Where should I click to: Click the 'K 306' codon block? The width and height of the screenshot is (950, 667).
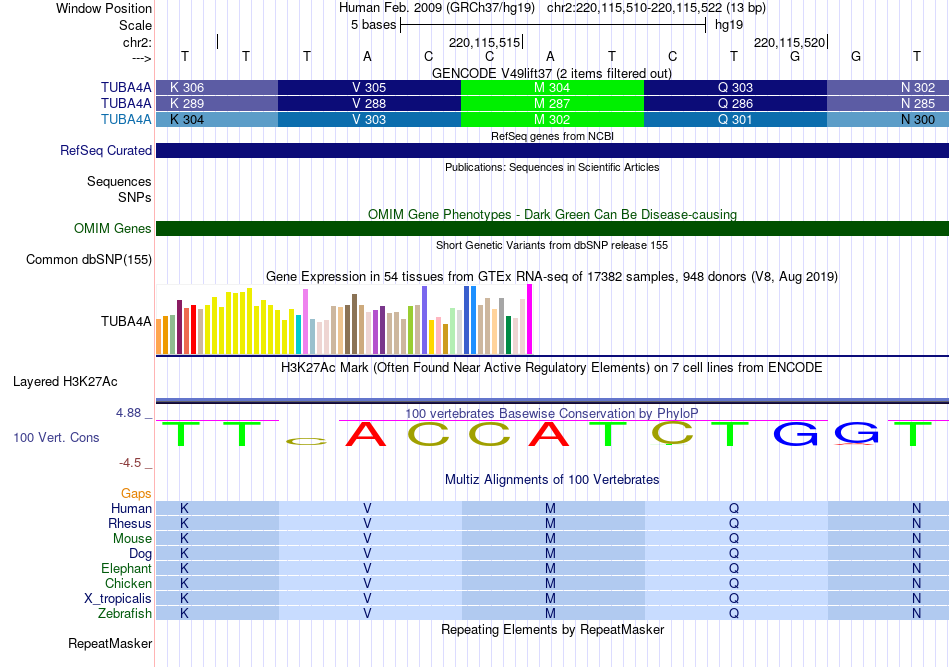click(217, 87)
